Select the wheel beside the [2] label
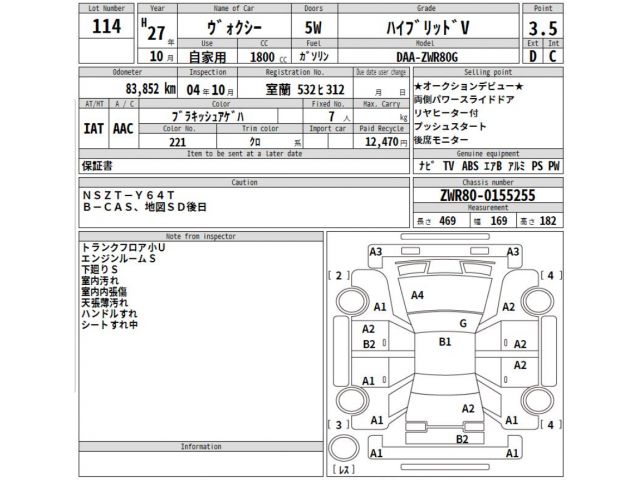The width and height of the screenshot is (640, 480). pos(354,299)
